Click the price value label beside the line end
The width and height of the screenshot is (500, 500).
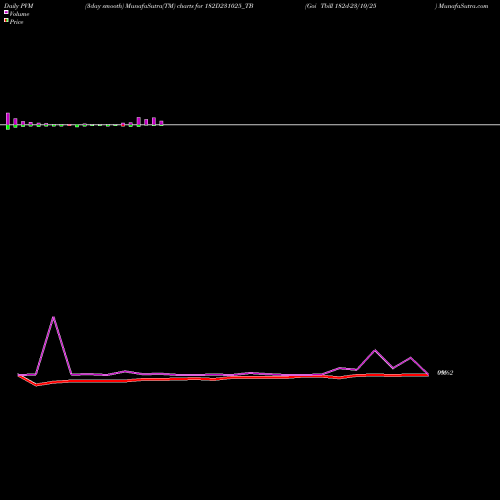[445, 373]
